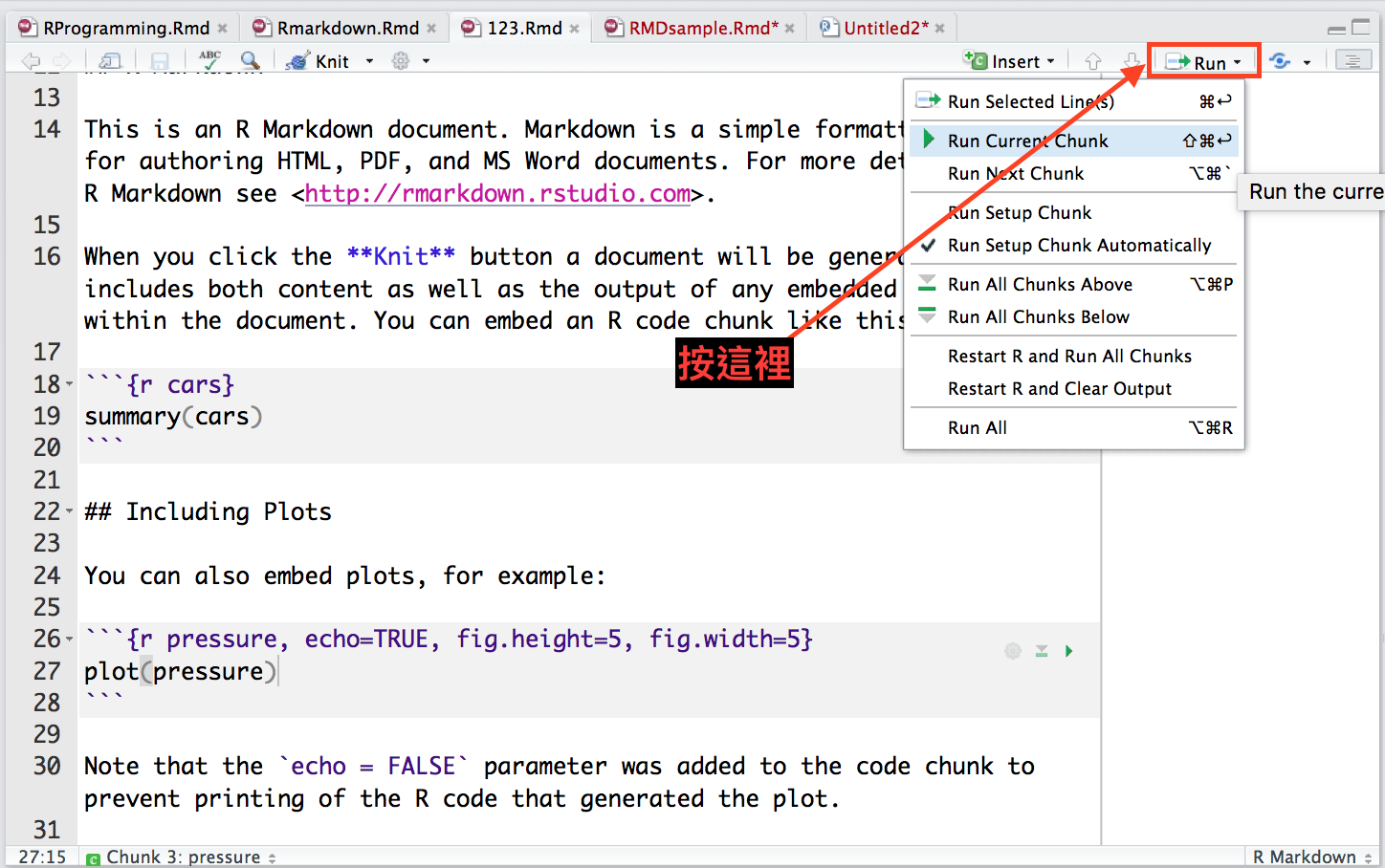The height and width of the screenshot is (868, 1385).
Task: Knit the document
Action: tap(319, 61)
